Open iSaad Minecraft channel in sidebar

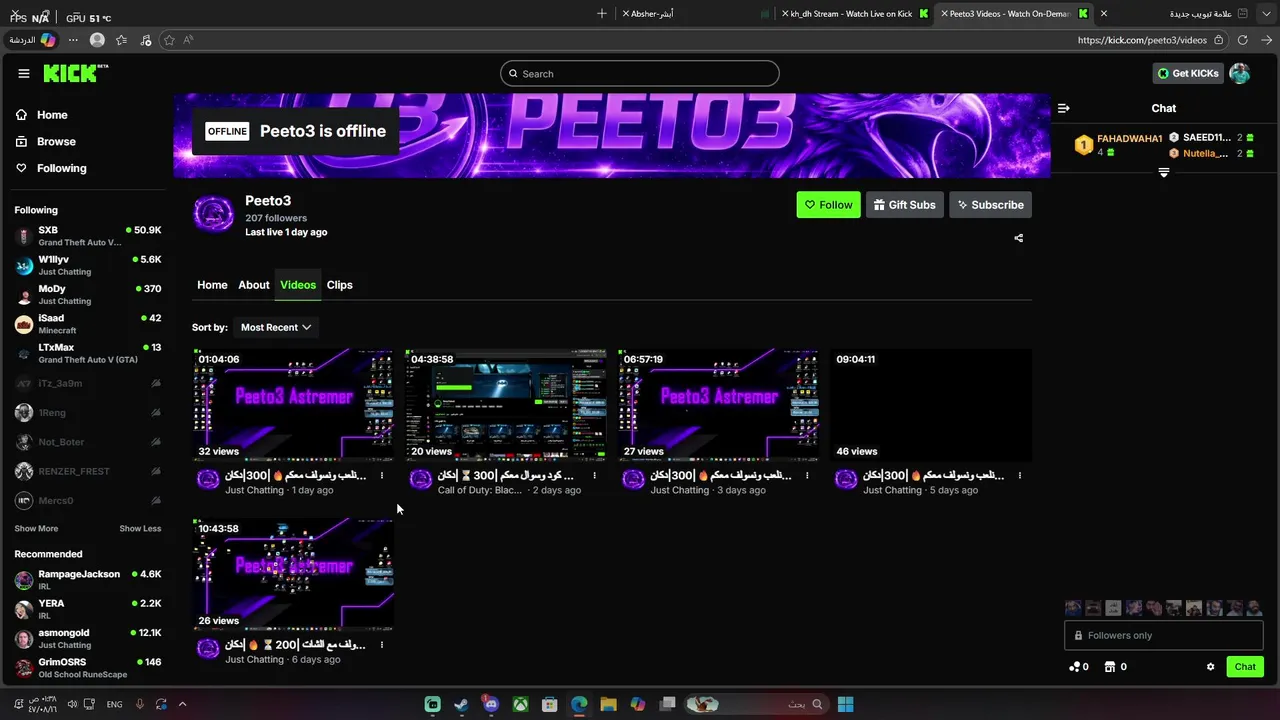tap(88, 324)
